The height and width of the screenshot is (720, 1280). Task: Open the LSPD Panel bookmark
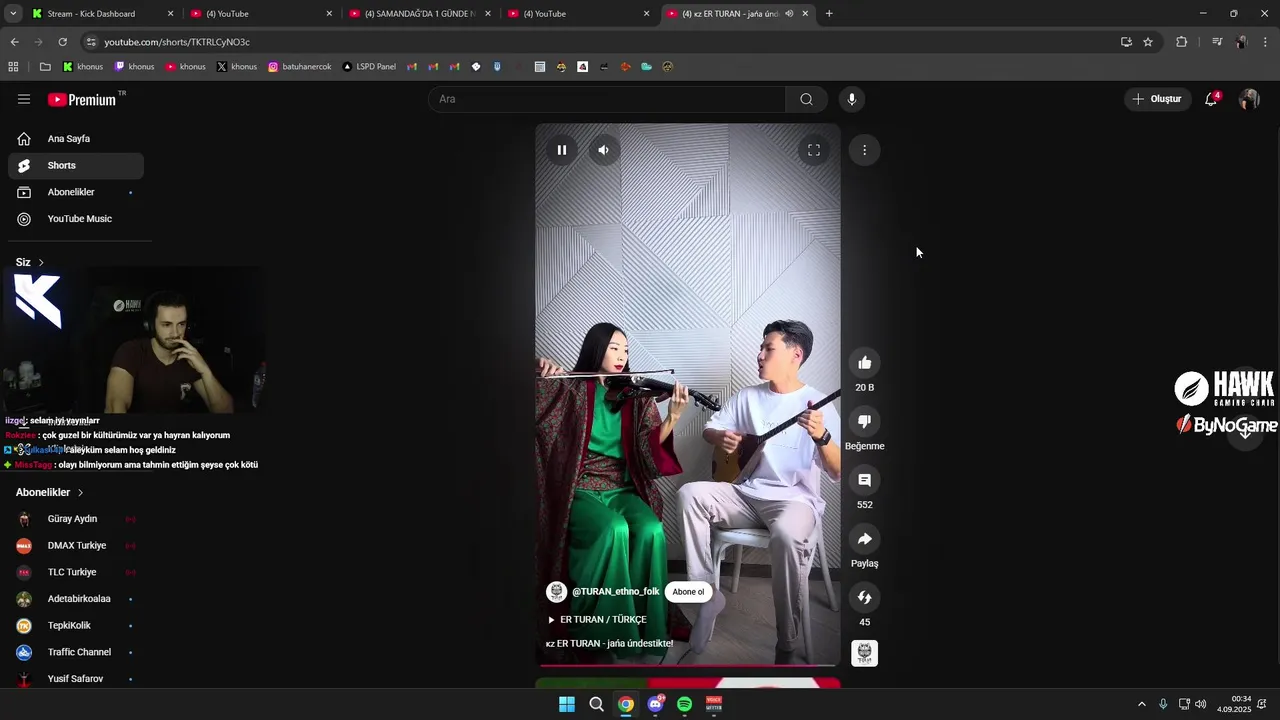tap(369, 67)
